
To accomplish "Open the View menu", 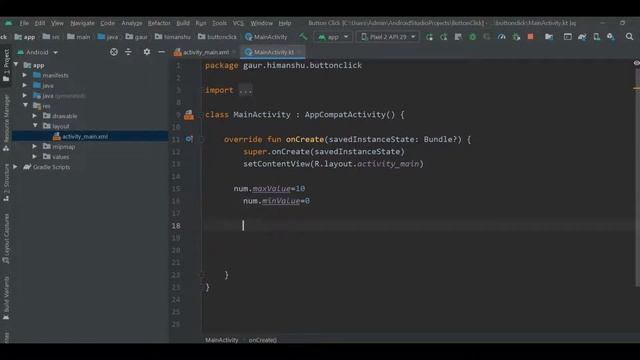I will click(57, 23).
